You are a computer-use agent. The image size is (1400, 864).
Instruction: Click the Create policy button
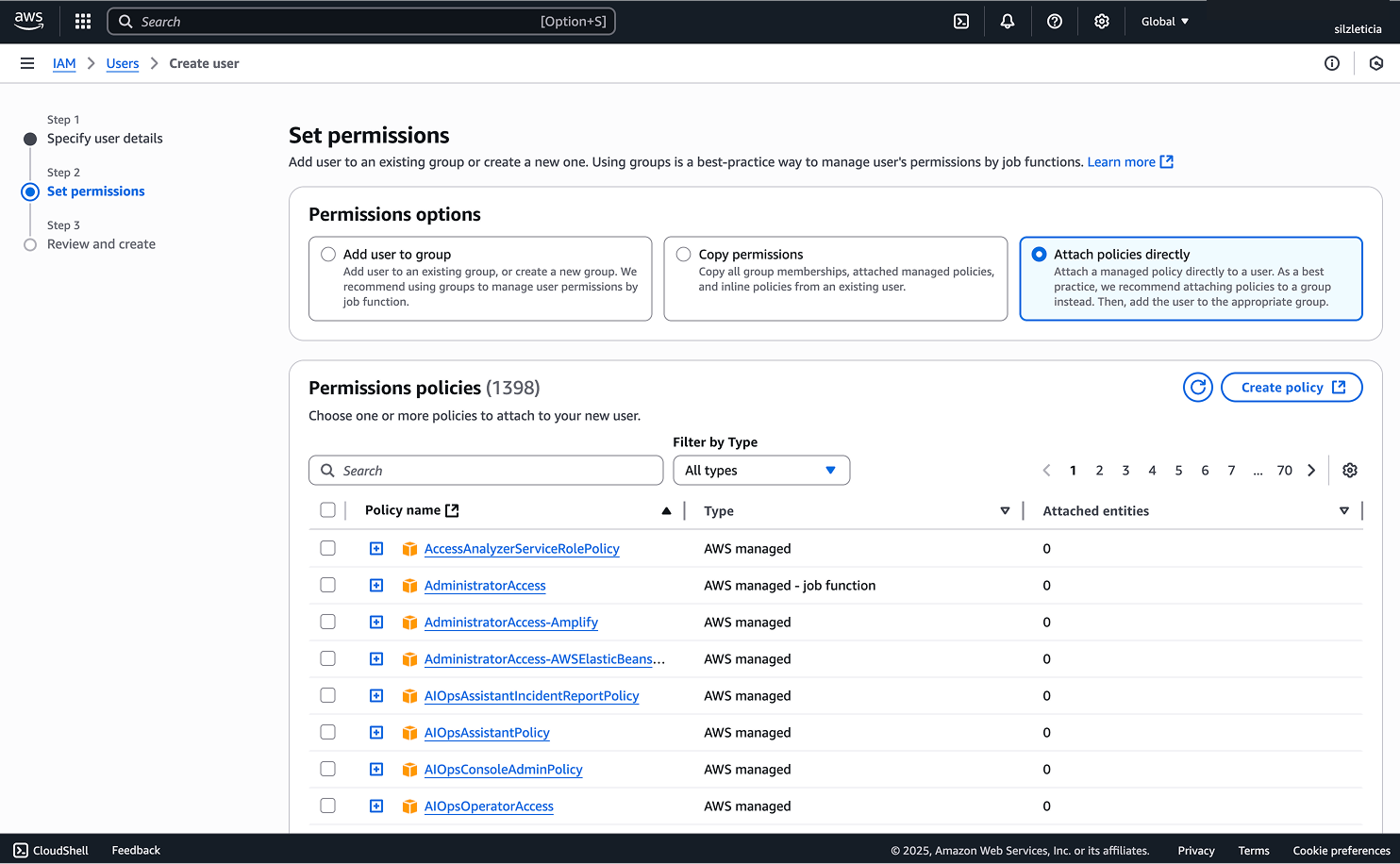[x=1292, y=387]
